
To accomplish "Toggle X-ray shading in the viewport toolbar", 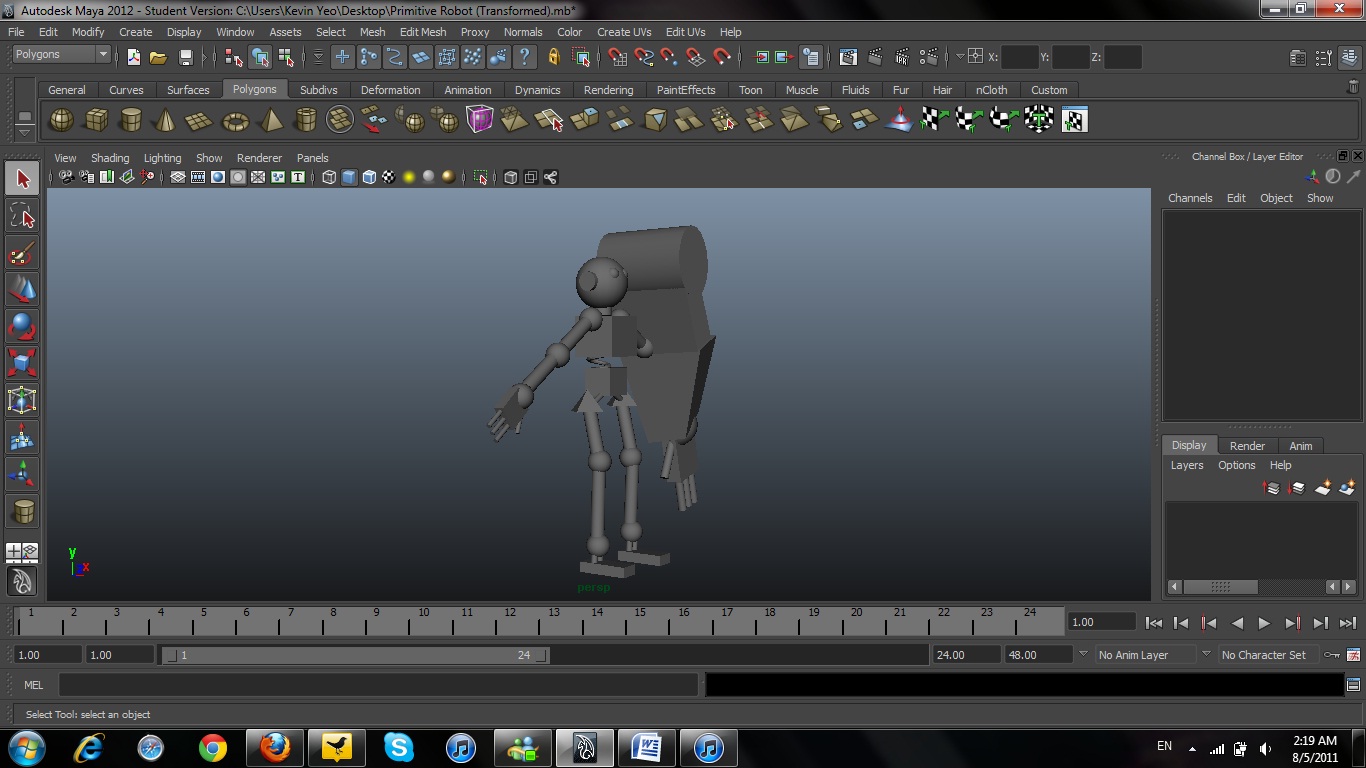I will [x=509, y=177].
